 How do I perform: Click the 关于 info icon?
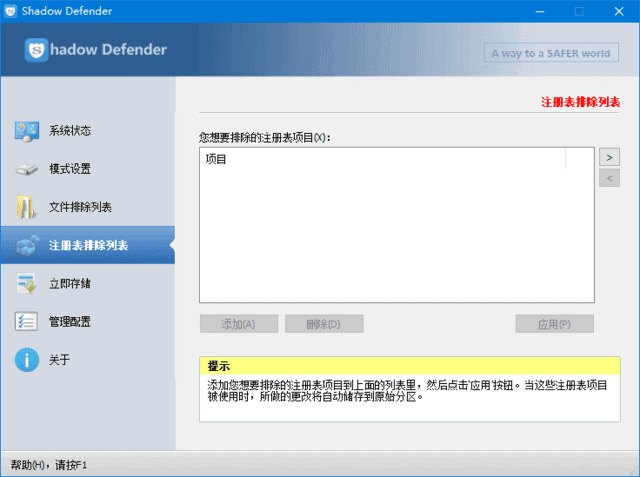(26, 360)
